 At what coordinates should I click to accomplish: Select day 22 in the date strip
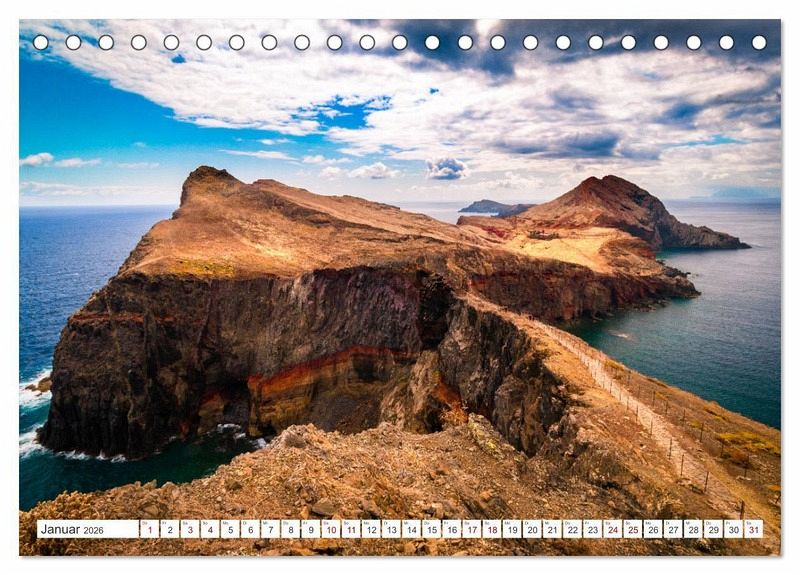pyautogui.click(x=573, y=529)
